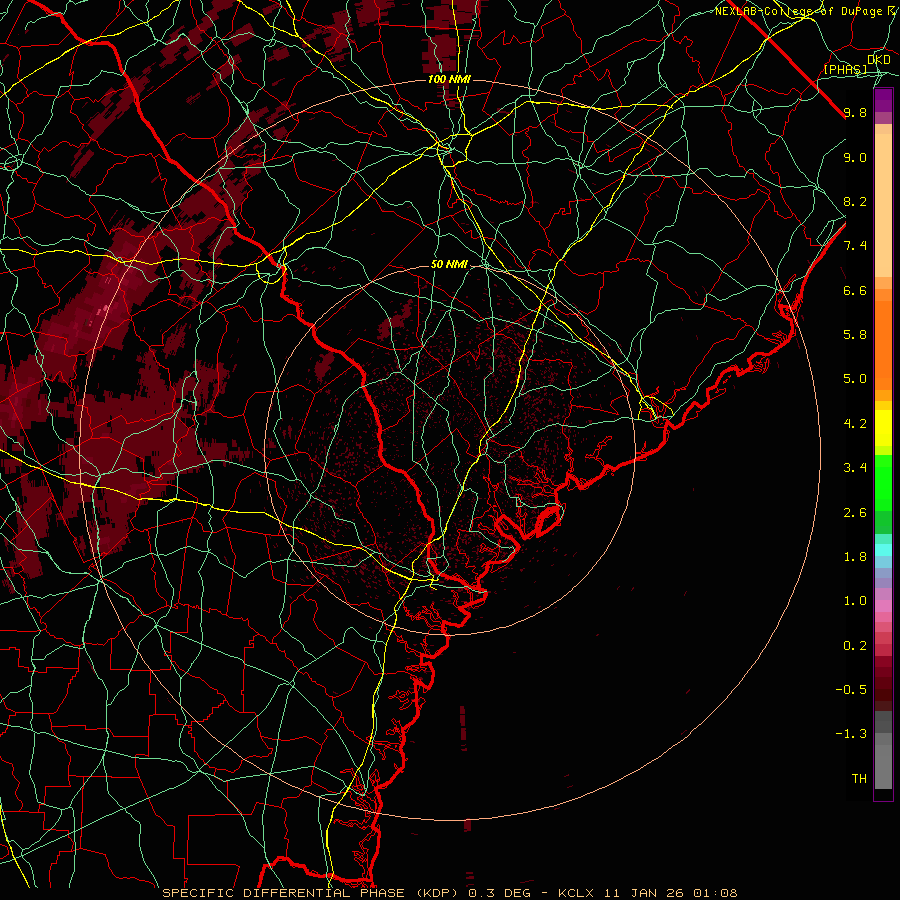Click the "5.0" color scale value

[x=855, y=379]
